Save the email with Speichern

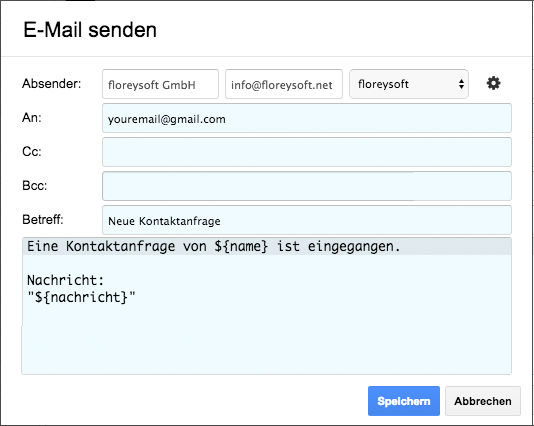pyautogui.click(x=404, y=401)
